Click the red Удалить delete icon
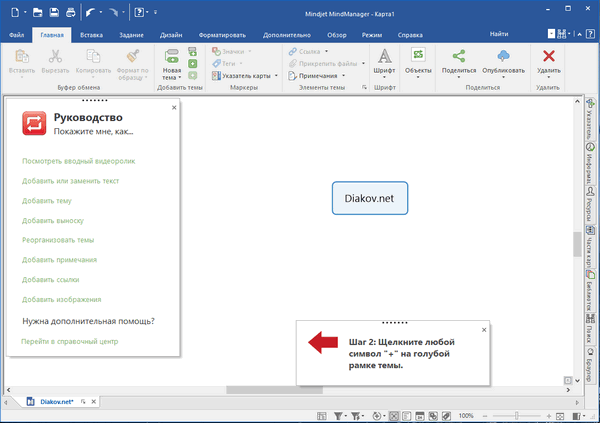 pos(548,55)
